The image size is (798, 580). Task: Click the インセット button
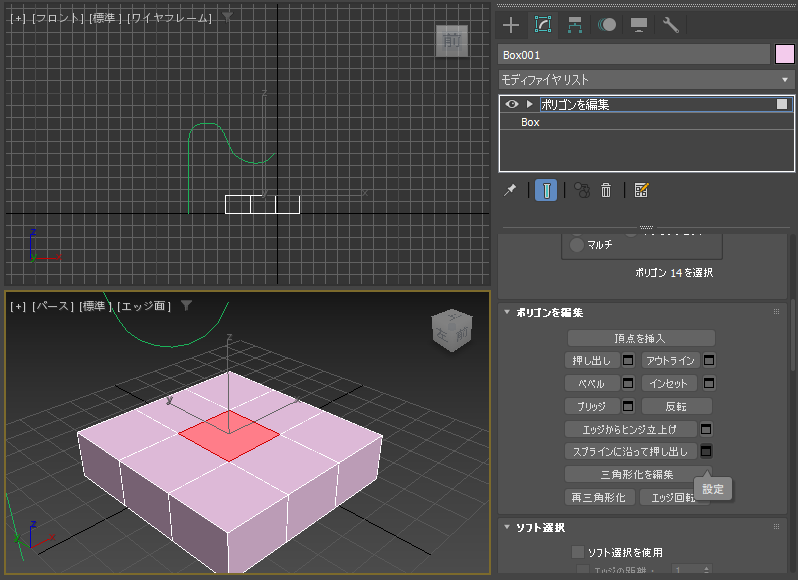(x=670, y=383)
